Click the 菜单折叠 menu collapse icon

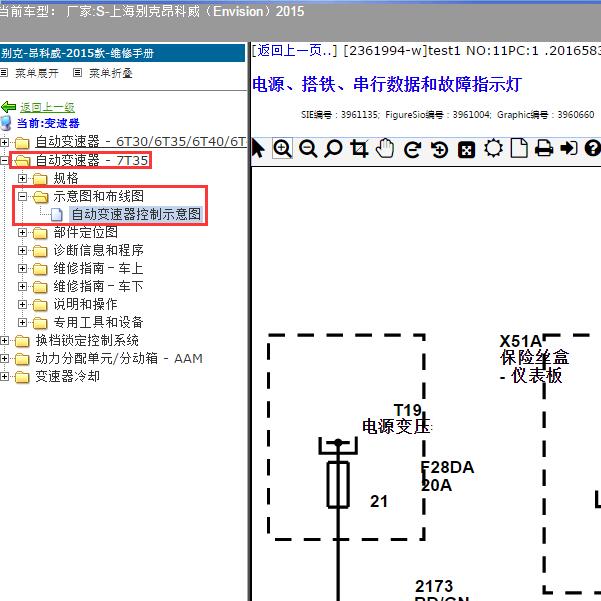[x=77, y=72]
